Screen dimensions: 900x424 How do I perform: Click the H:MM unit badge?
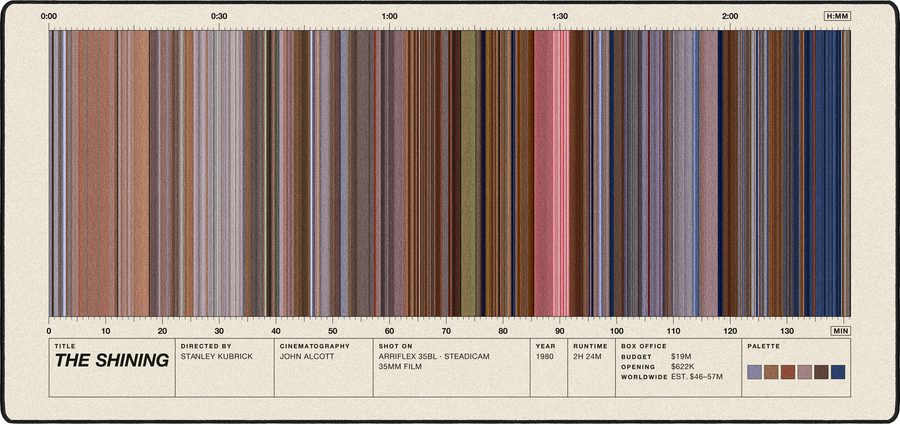click(837, 16)
